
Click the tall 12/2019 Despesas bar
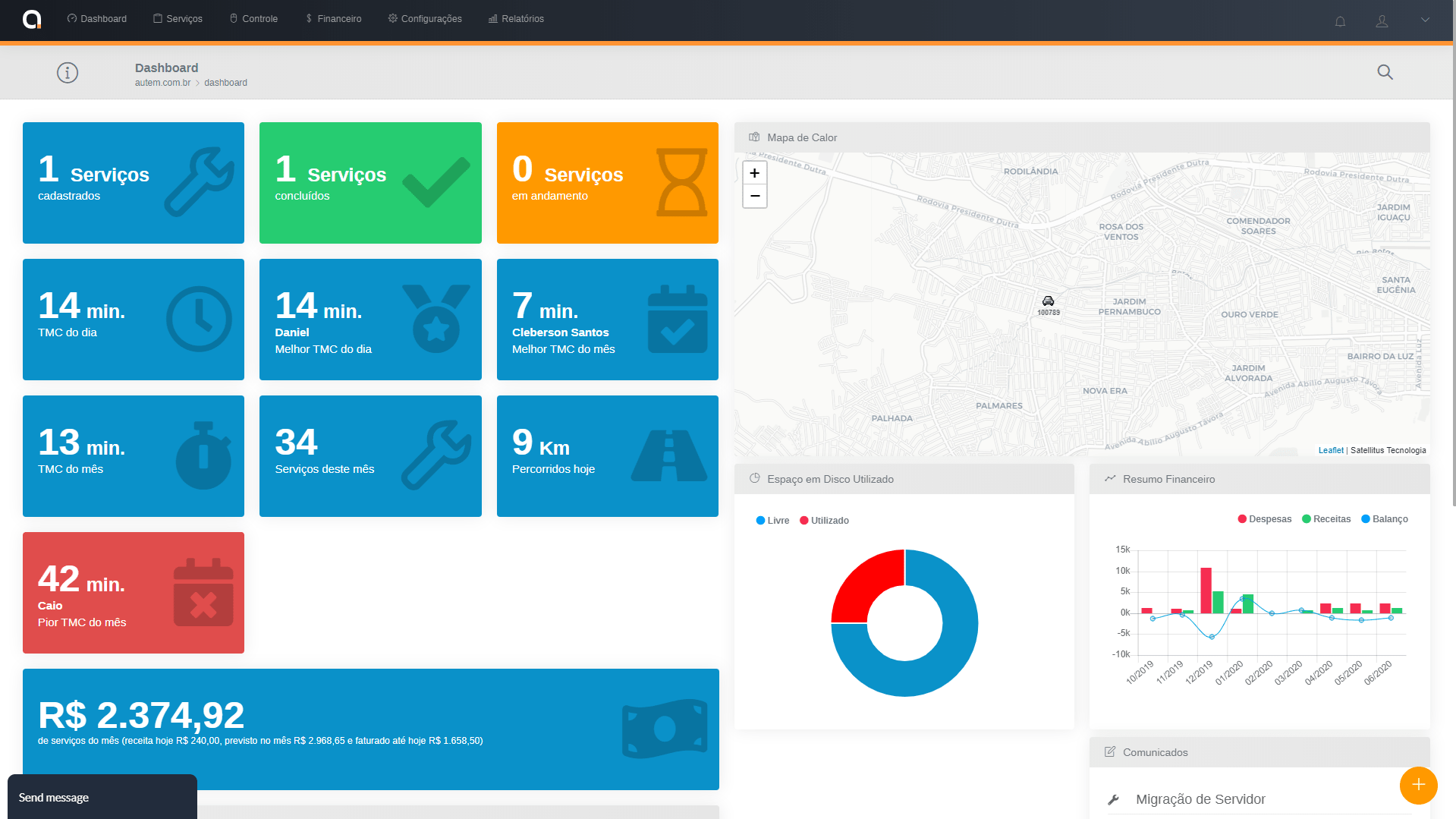click(x=1206, y=591)
